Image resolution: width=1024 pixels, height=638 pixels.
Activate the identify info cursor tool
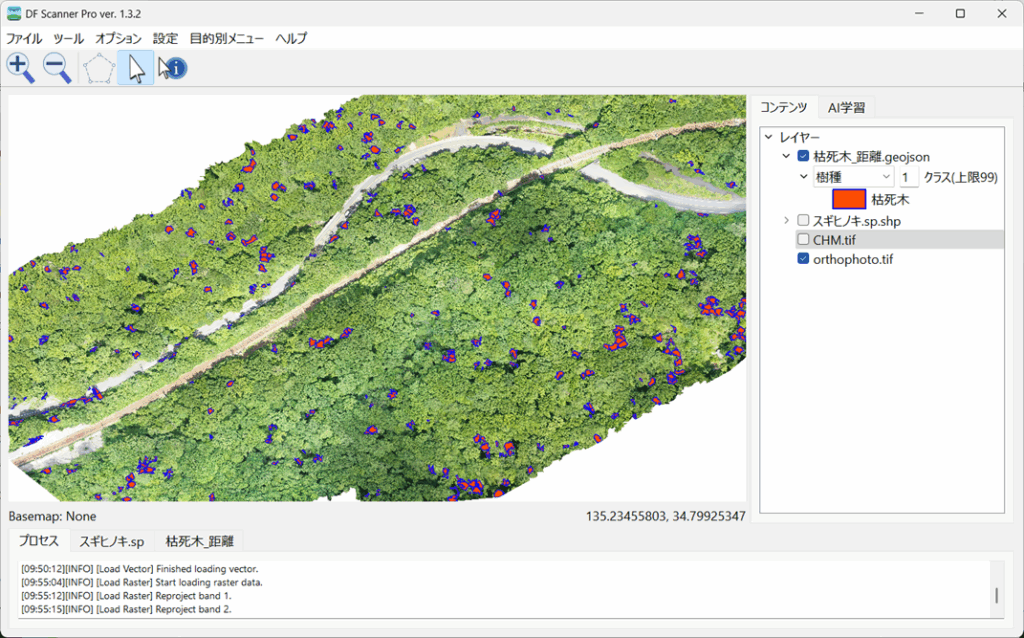point(173,68)
